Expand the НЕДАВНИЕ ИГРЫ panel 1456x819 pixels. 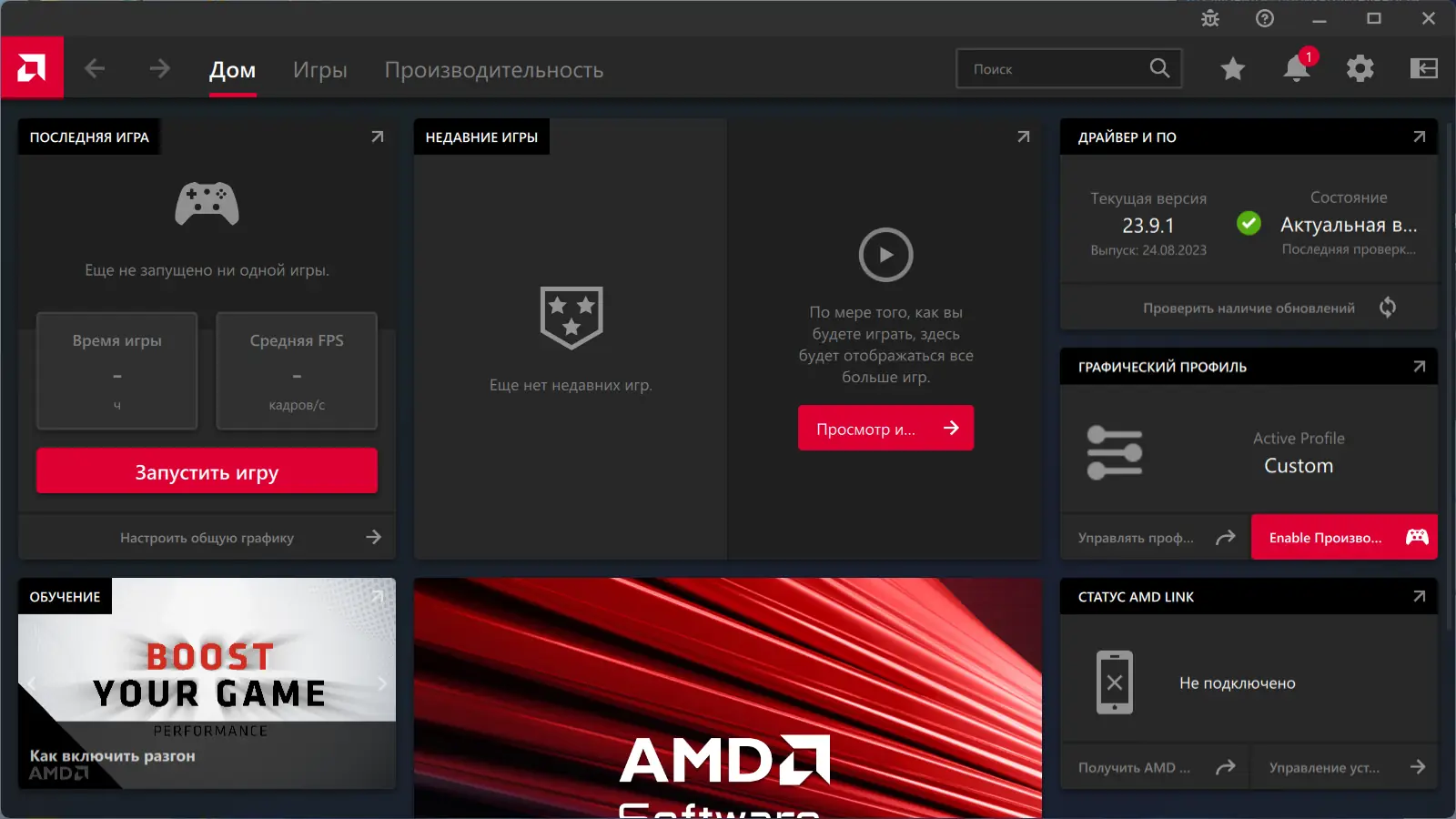pyautogui.click(x=1022, y=136)
